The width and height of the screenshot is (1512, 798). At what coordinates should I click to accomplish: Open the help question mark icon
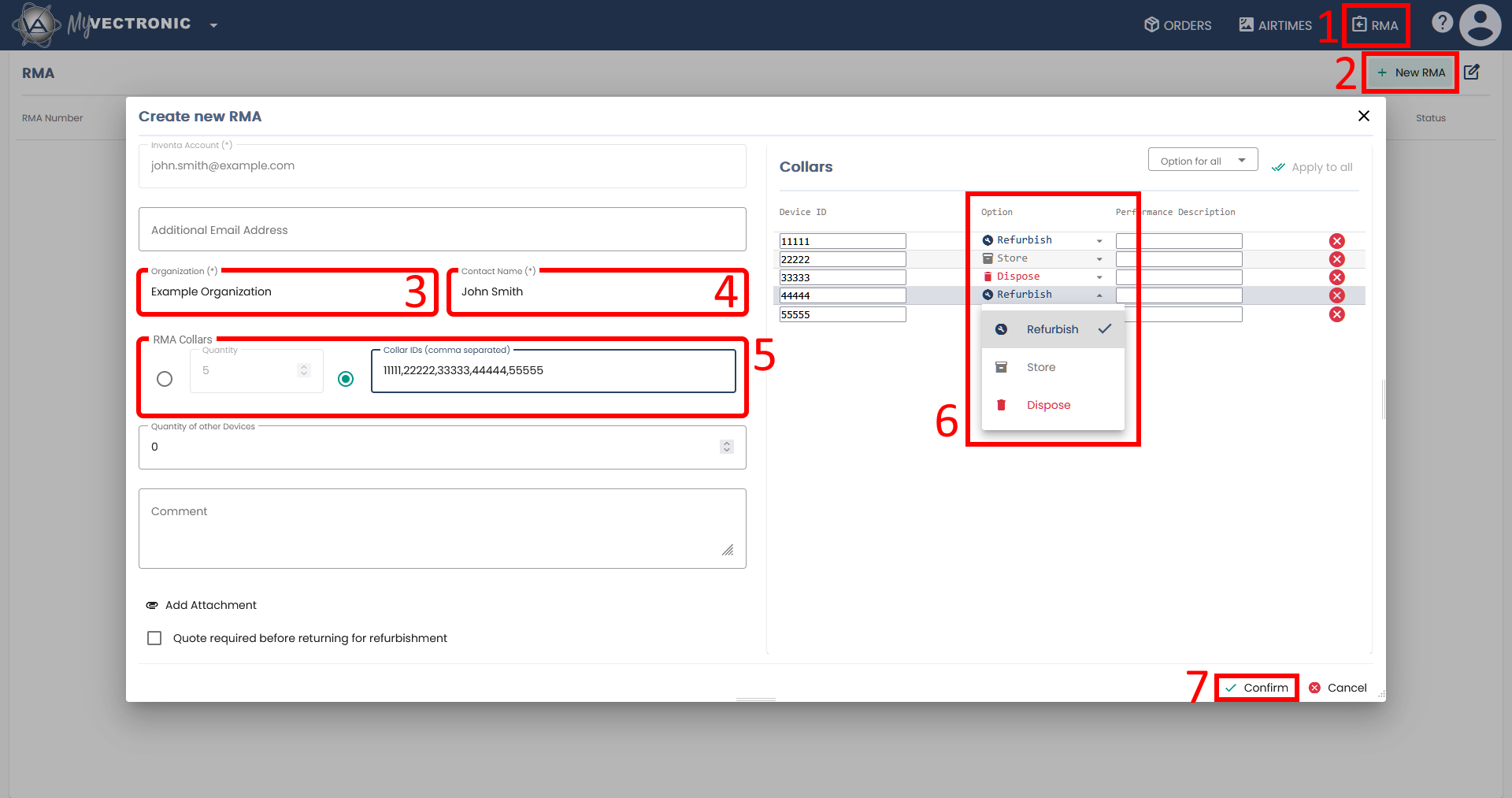1442,22
